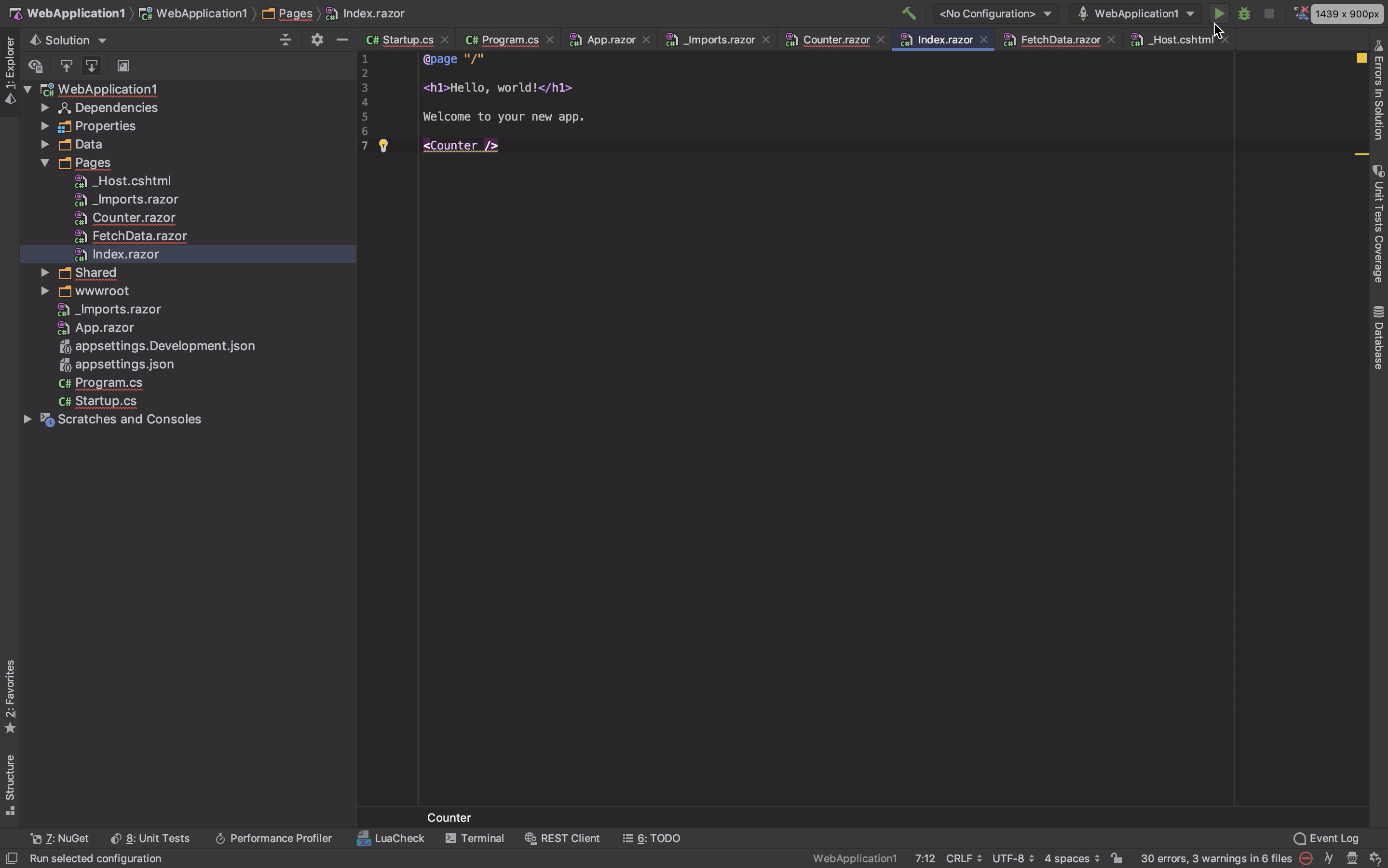Open the WebApplication1 run configuration dropdown
The width and height of the screenshot is (1388, 868).
1135,13
